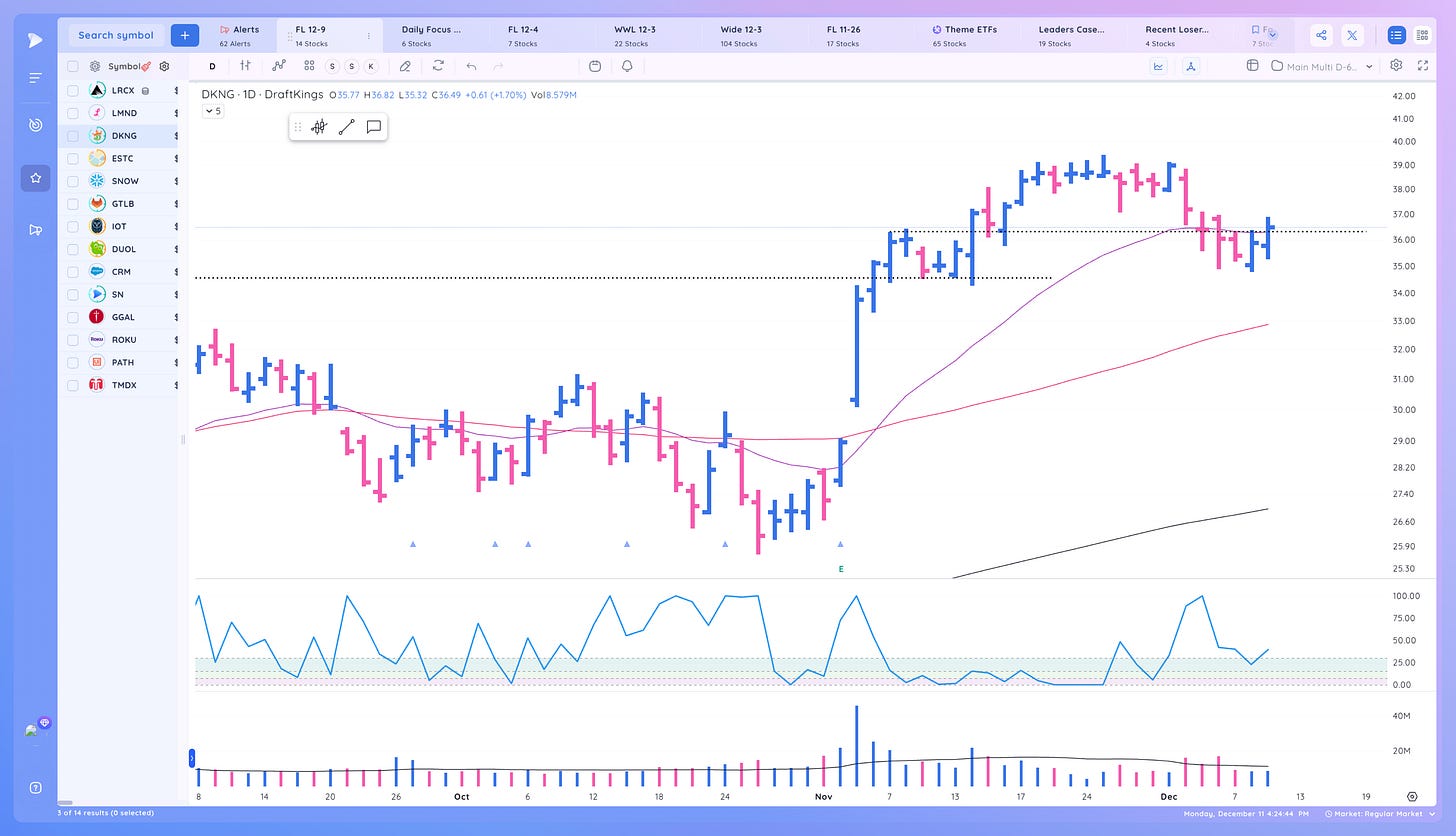Select the candlestick tool in floating toolbar

click(319, 127)
